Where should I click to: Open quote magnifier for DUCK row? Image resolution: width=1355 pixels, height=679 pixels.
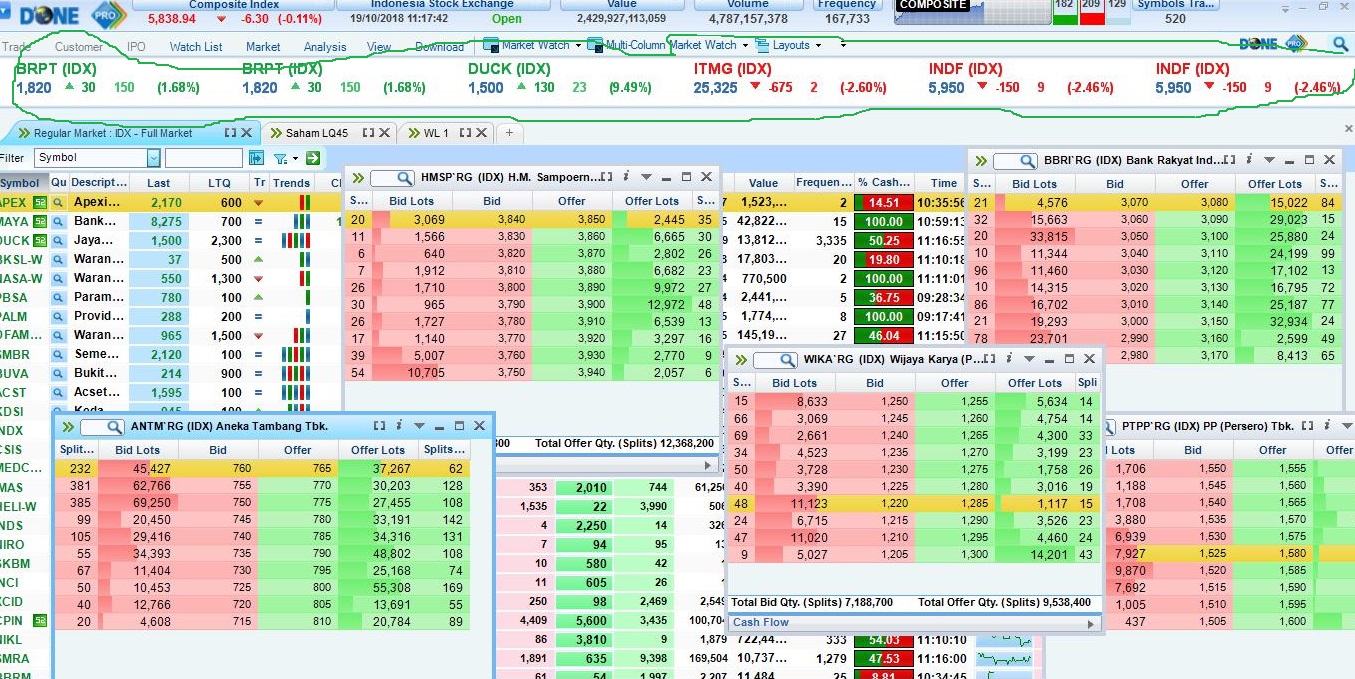click(58, 240)
